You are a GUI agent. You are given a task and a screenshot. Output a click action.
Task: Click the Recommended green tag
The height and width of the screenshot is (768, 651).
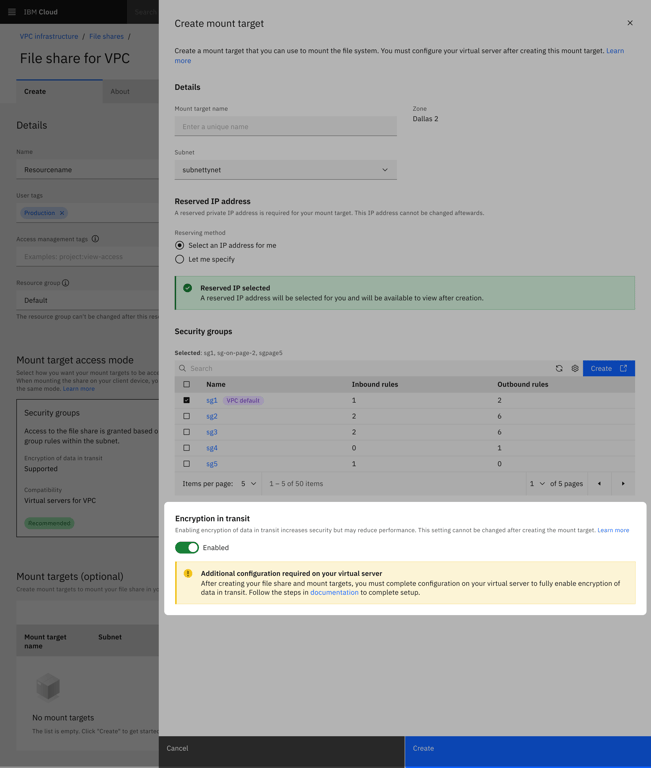(x=49, y=523)
